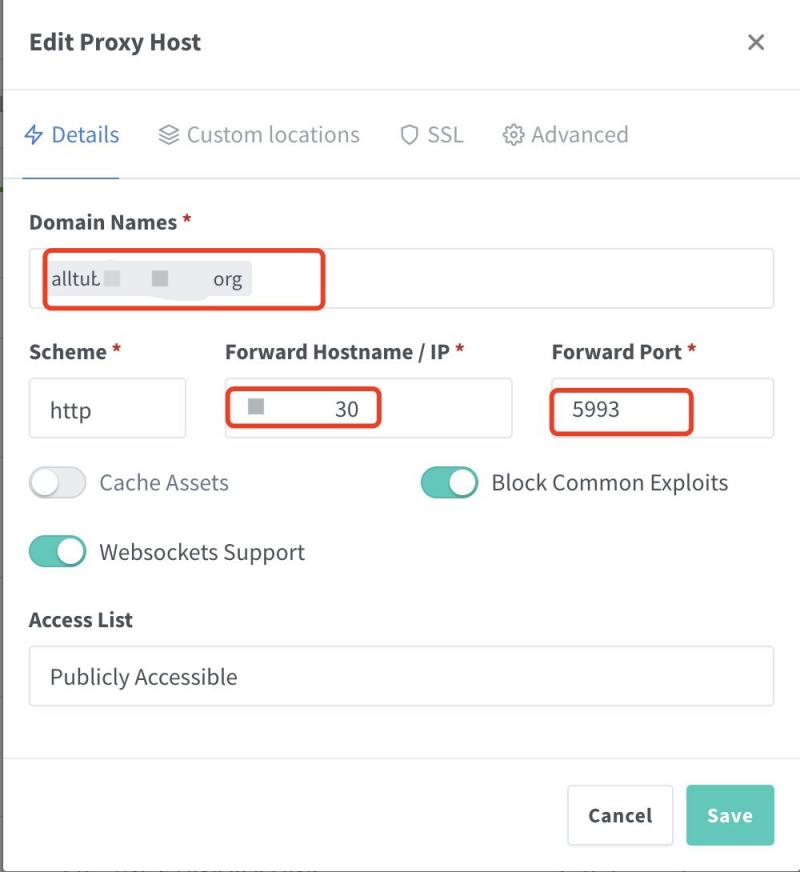
Task: Go to the SSL tab label
Action: click(445, 135)
